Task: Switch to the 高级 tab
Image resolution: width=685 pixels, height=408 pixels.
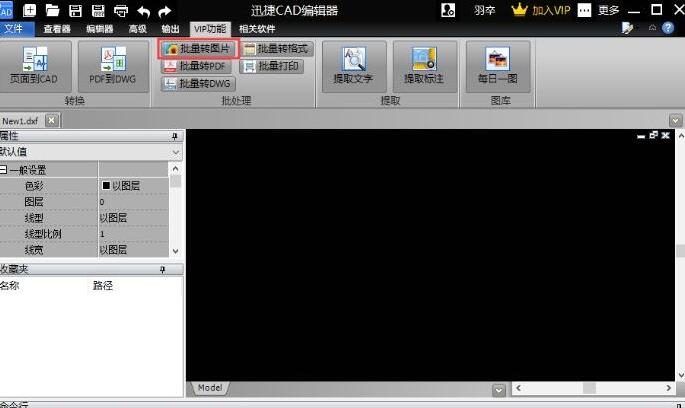Action: tap(138, 29)
